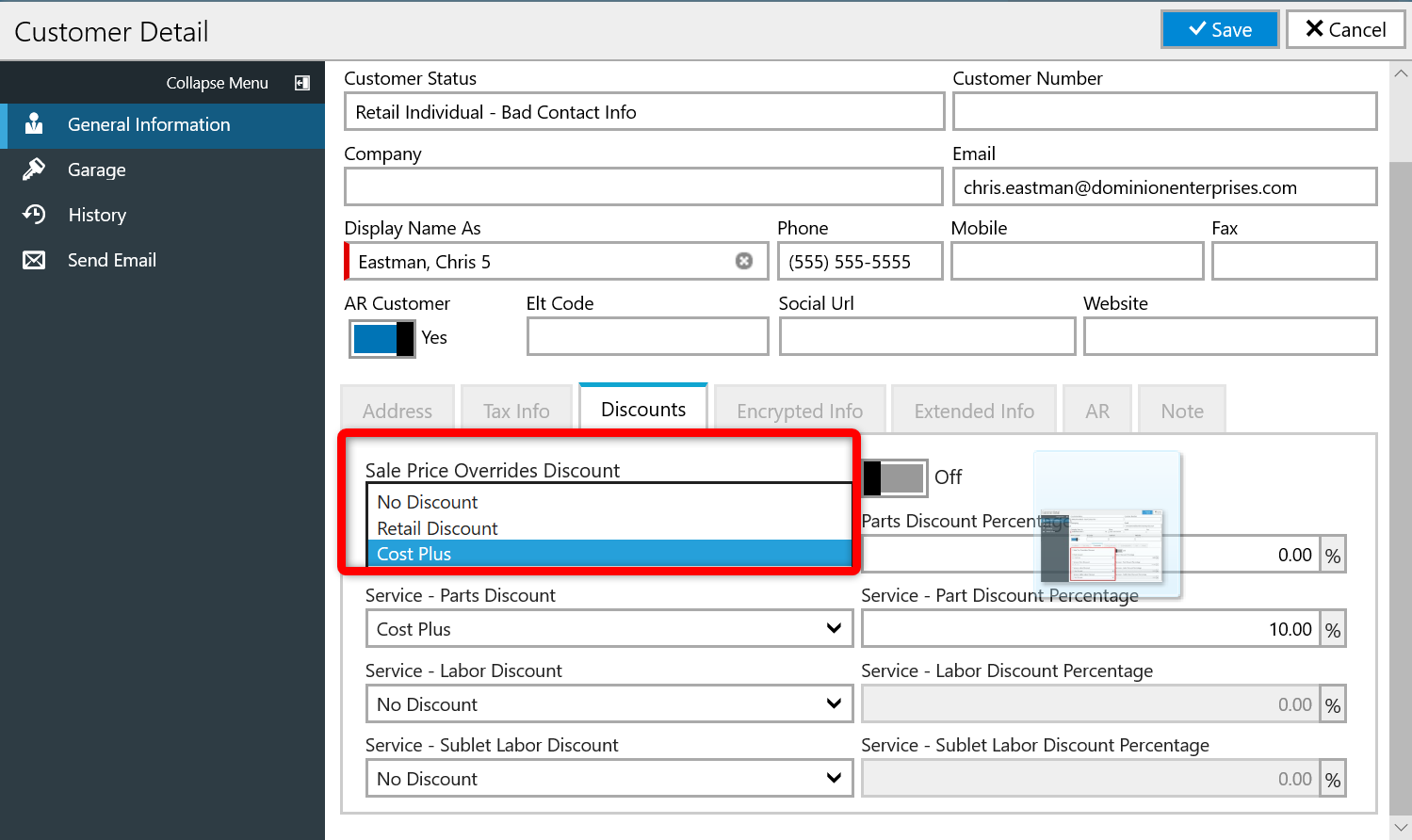This screenshot has height=840, width=1412.
Task: Open History in sidebar
Action: coord(162,215)
